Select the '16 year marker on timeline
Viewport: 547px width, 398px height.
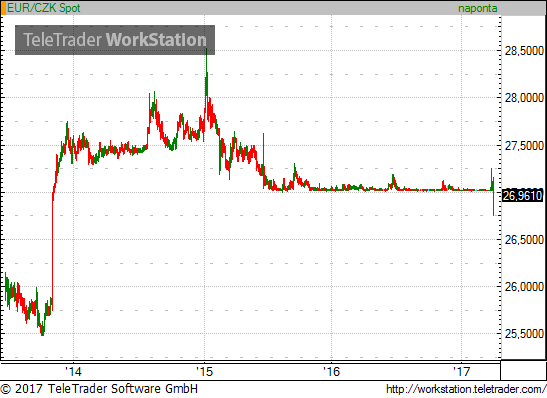[331, 371]
